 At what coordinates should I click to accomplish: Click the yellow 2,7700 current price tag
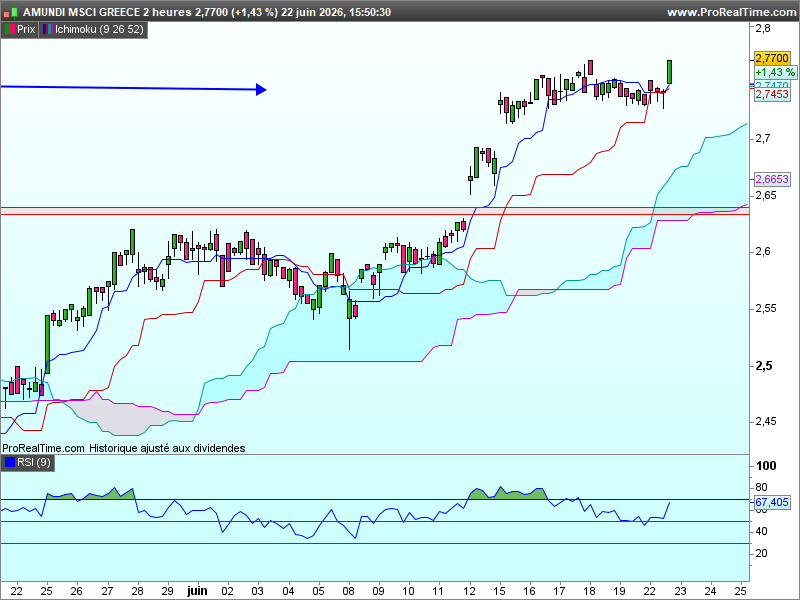(x=772, y=58)
